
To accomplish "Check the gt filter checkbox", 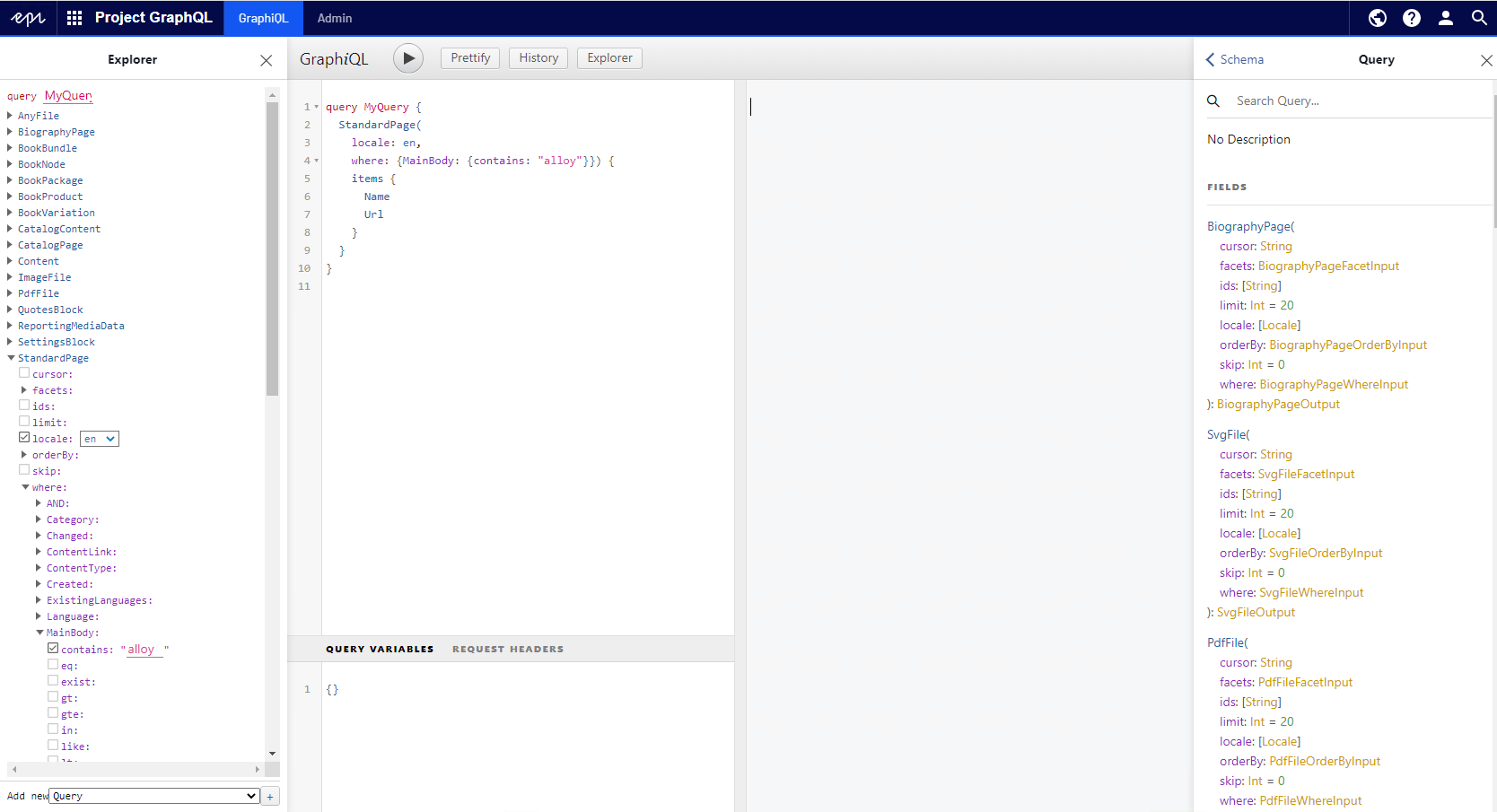I will (x=53, y=697).
